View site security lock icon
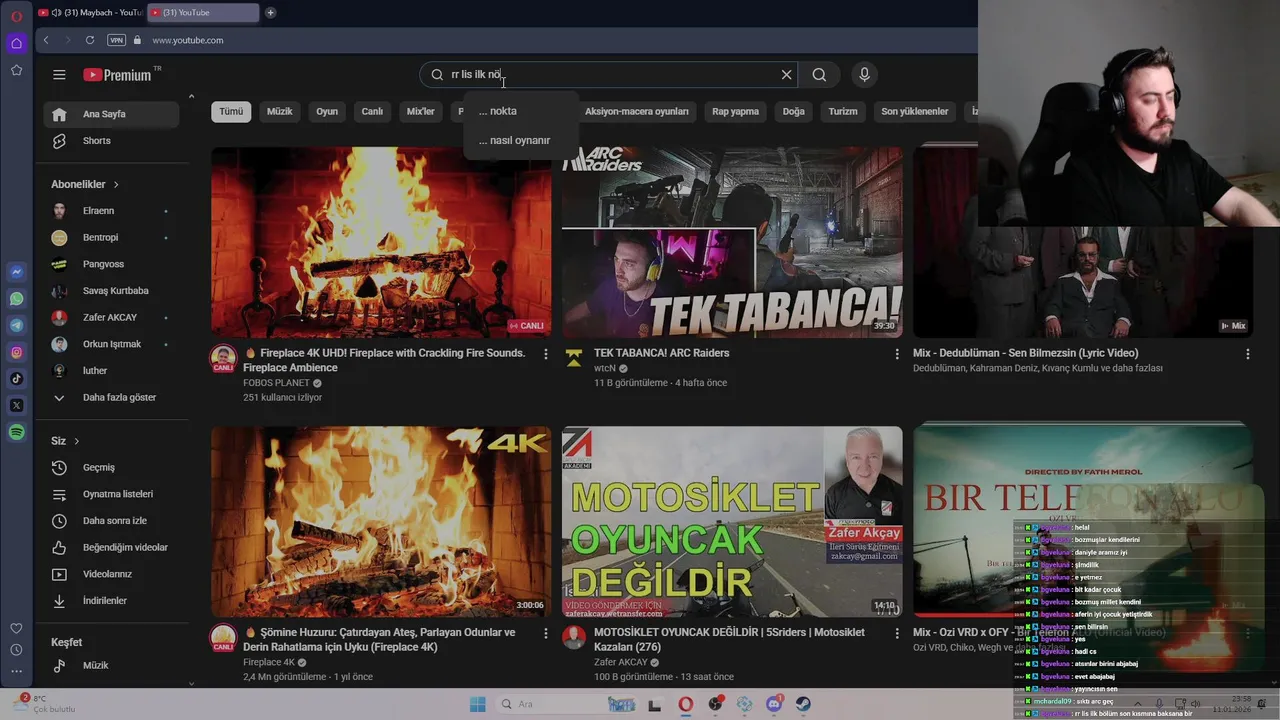The height and width of the screenshot is (720, 1280). (138, 40)
